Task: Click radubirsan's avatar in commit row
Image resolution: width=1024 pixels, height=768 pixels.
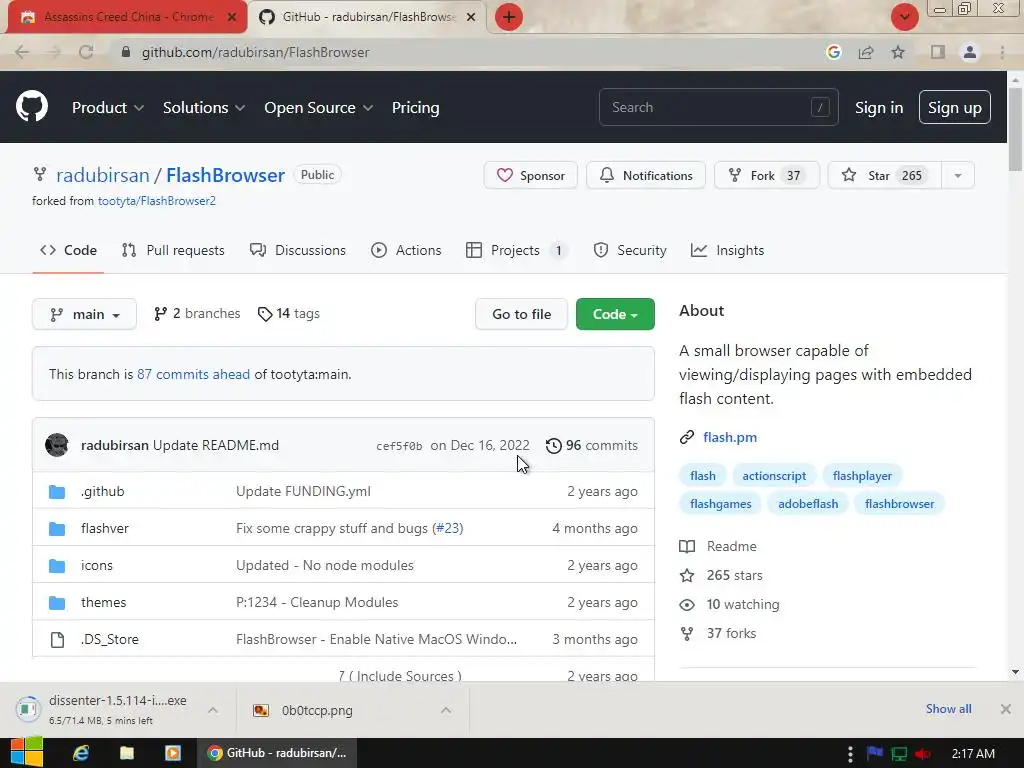Action: (x=57, y=445)
